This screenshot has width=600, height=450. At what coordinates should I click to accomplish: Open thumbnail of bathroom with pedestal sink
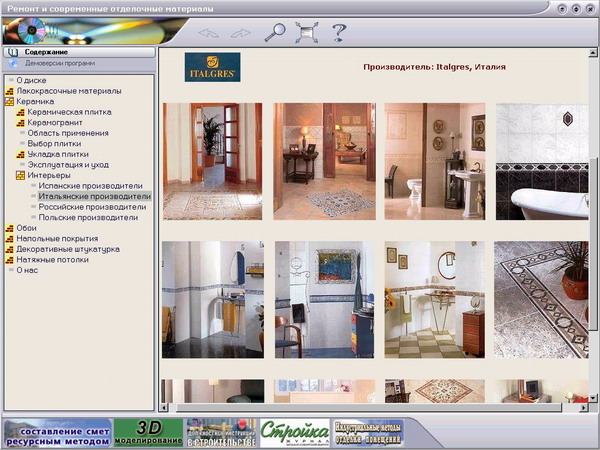tap(435, 161)
